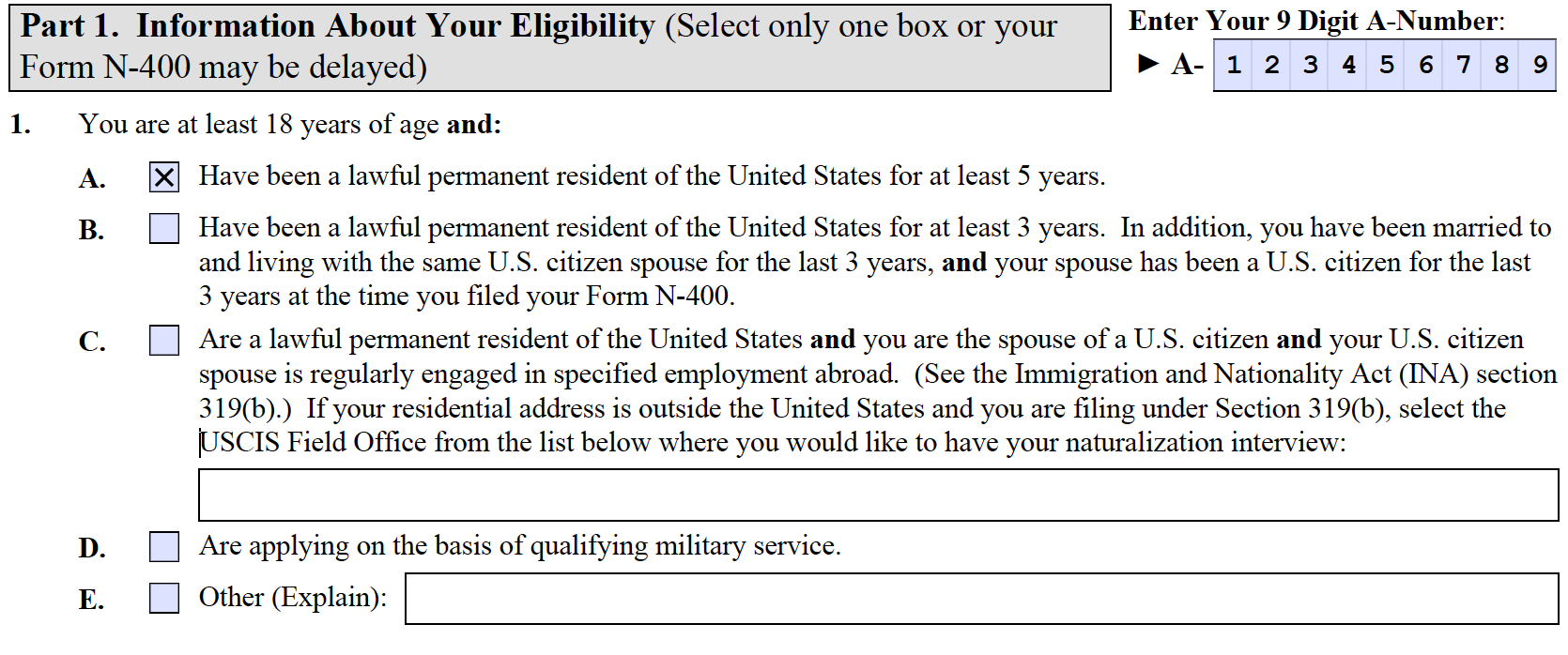
Task: Click A-Number digit box showing 8
Action: coord(1501,65)
